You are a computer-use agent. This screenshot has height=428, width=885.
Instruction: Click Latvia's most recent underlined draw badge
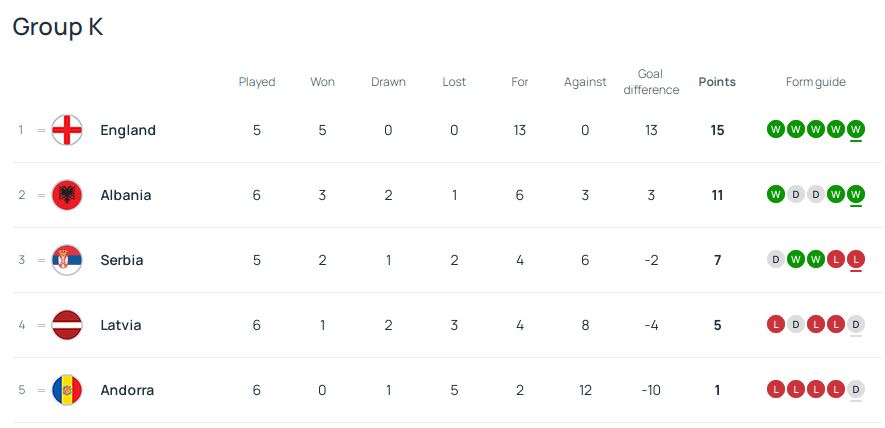coord(855,325)
